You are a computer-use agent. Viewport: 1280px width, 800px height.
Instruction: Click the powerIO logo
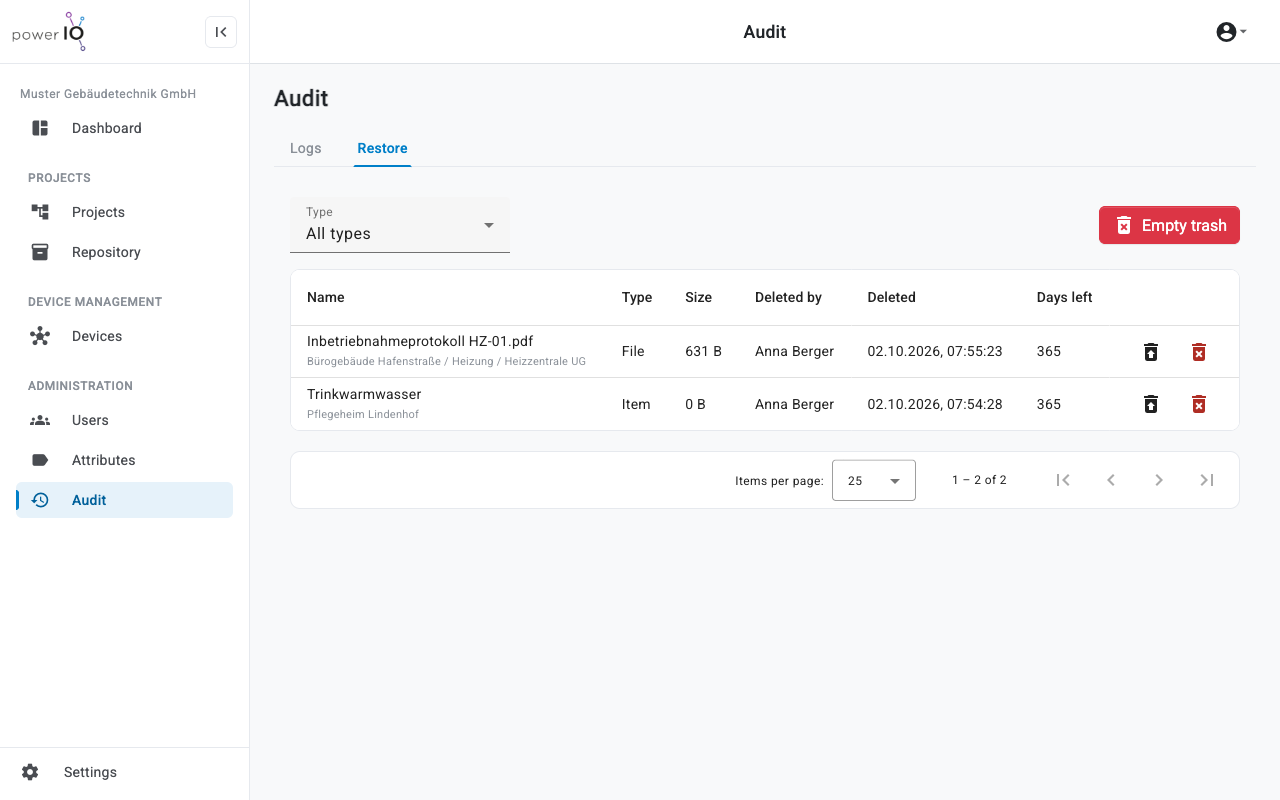tap(49, 32)
